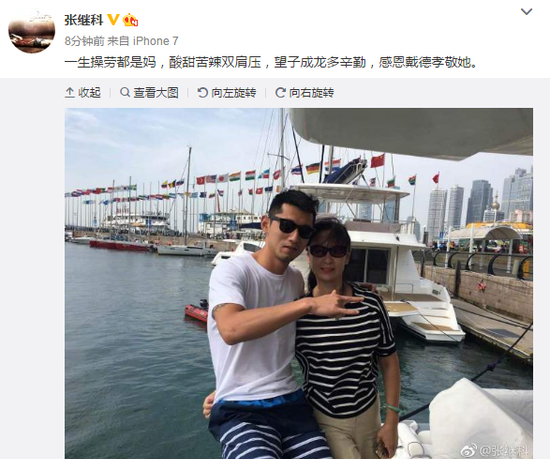Image resolution: width=550 pixels, height=459 pixels.
Task: Open the poster's profile avatar
Action: pyautogui.click(x=32, y=31)
